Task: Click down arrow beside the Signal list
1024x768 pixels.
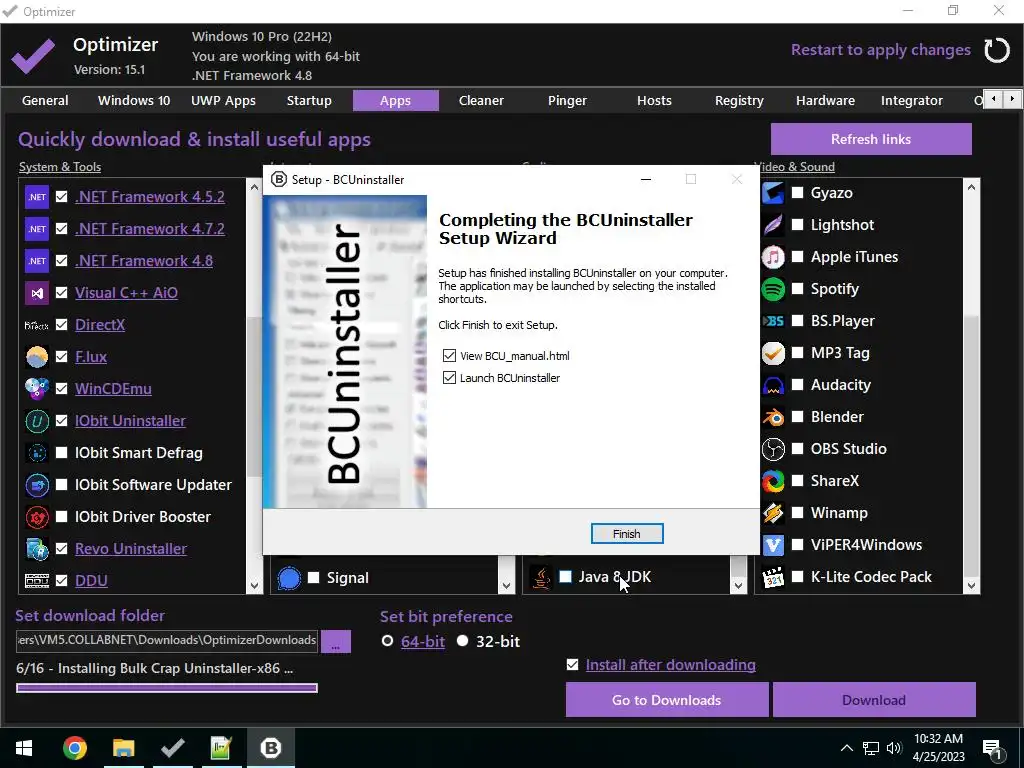Action: point(506,585)
